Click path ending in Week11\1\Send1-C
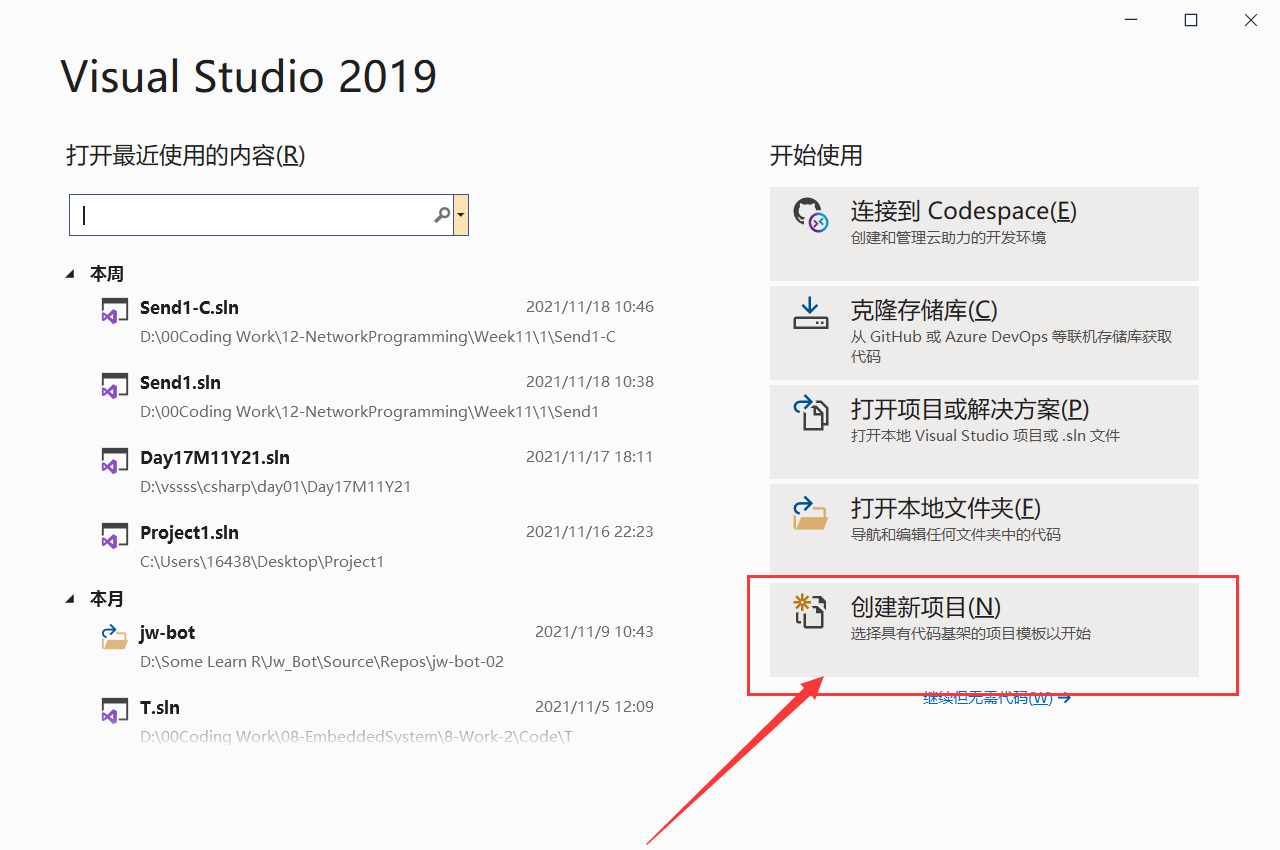Screen dimensions: 1280x850 (378, 337)
